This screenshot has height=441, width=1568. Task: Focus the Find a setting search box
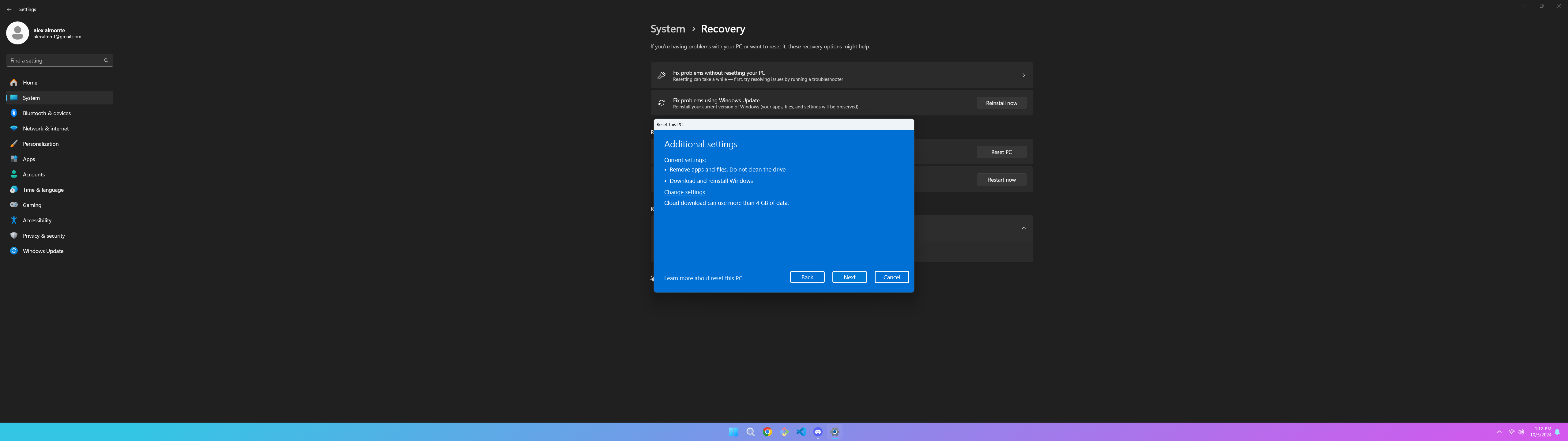point(54,60)
